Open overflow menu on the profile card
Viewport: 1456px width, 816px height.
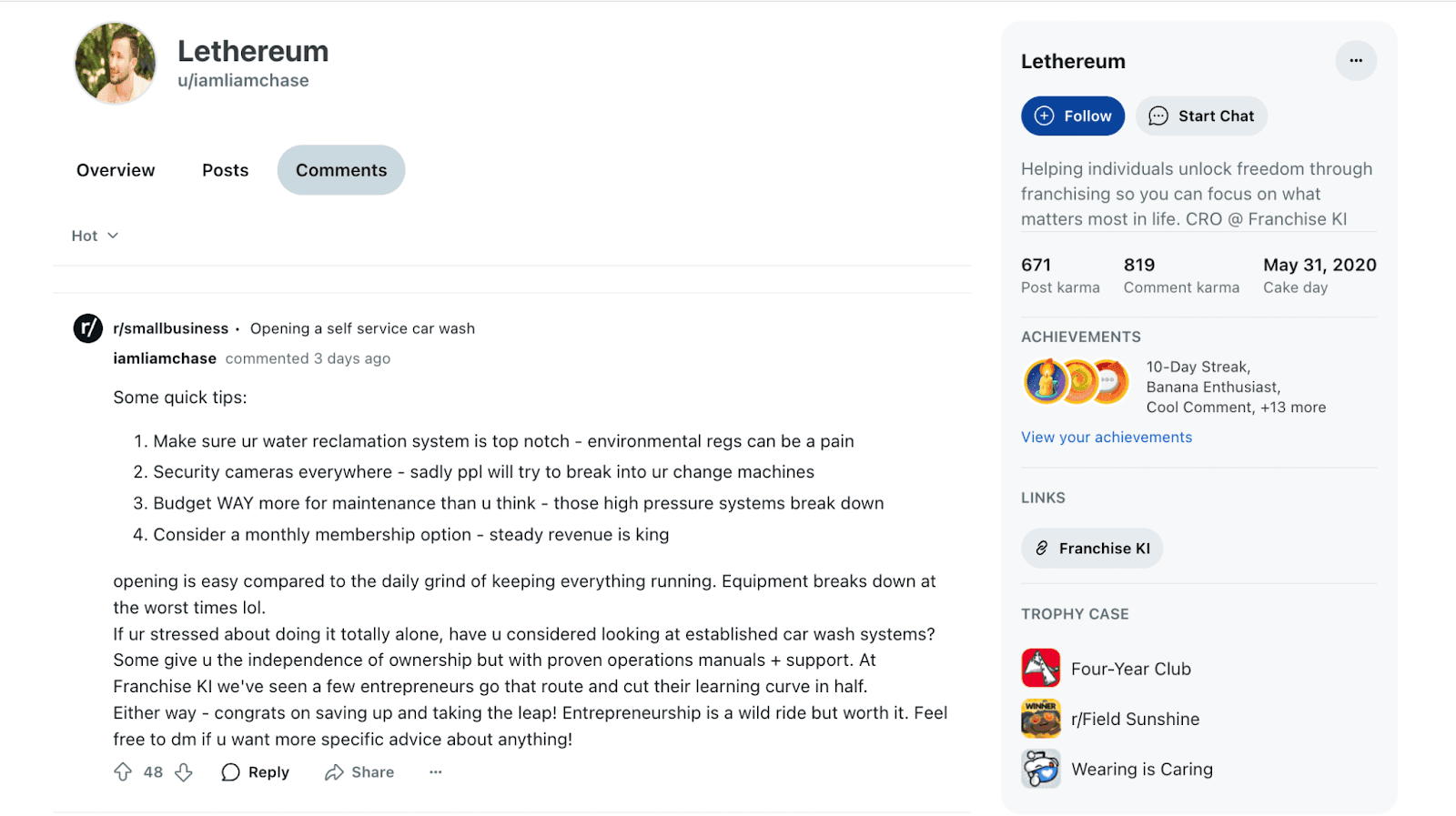click(1355, 60)
